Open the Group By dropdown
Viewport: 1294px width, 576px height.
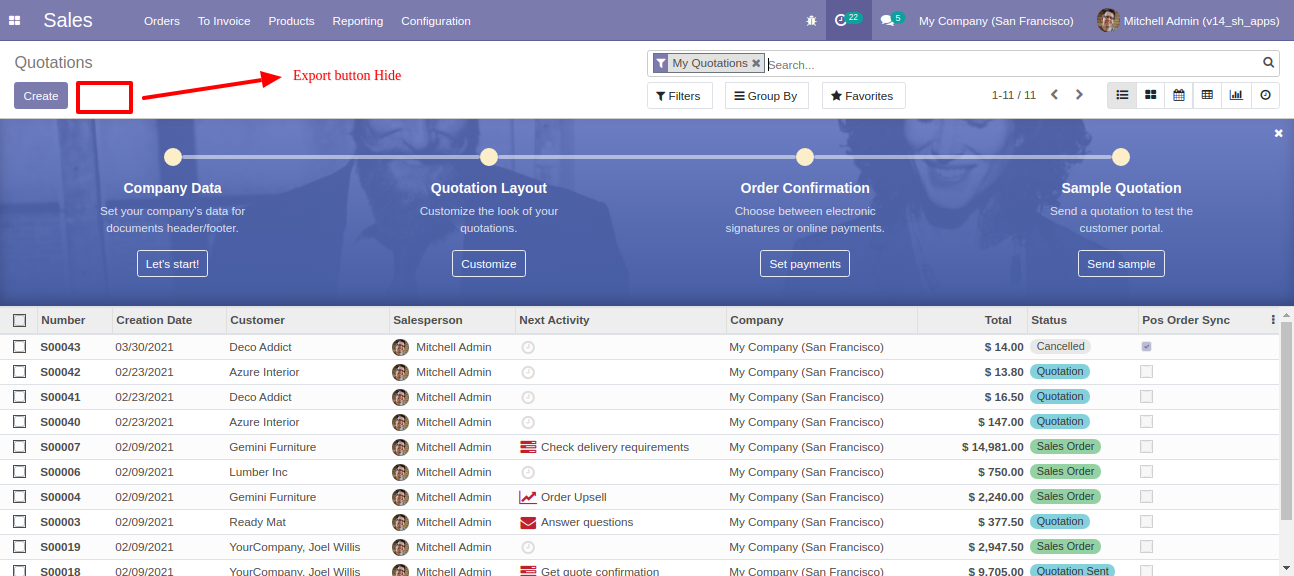[766, 96]
